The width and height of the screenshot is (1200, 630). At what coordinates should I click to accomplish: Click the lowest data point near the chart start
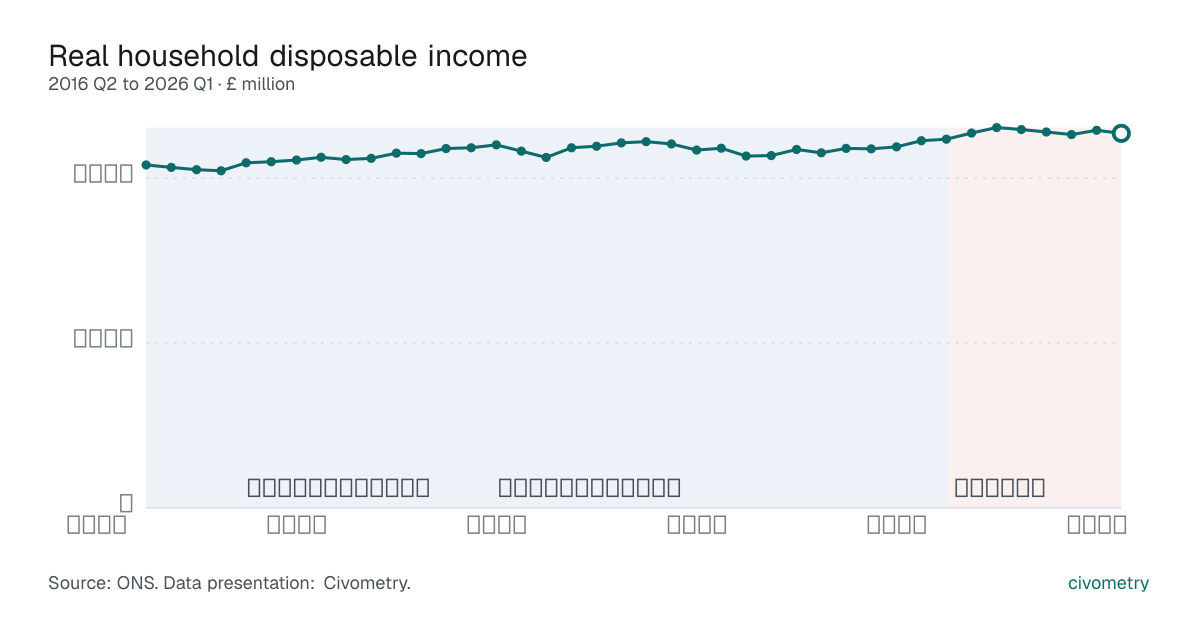(221, 171)
